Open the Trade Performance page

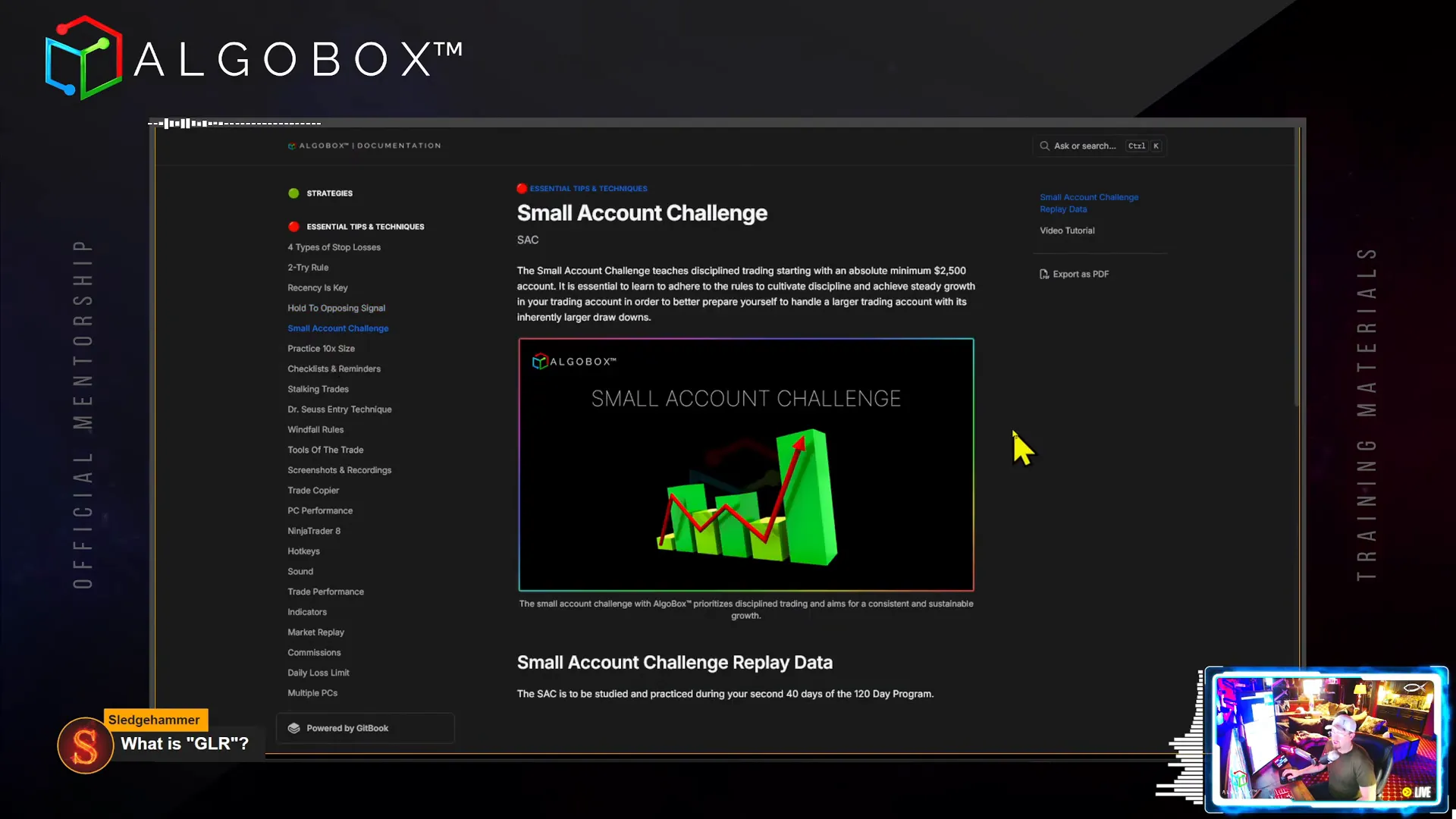coord(325,592)
